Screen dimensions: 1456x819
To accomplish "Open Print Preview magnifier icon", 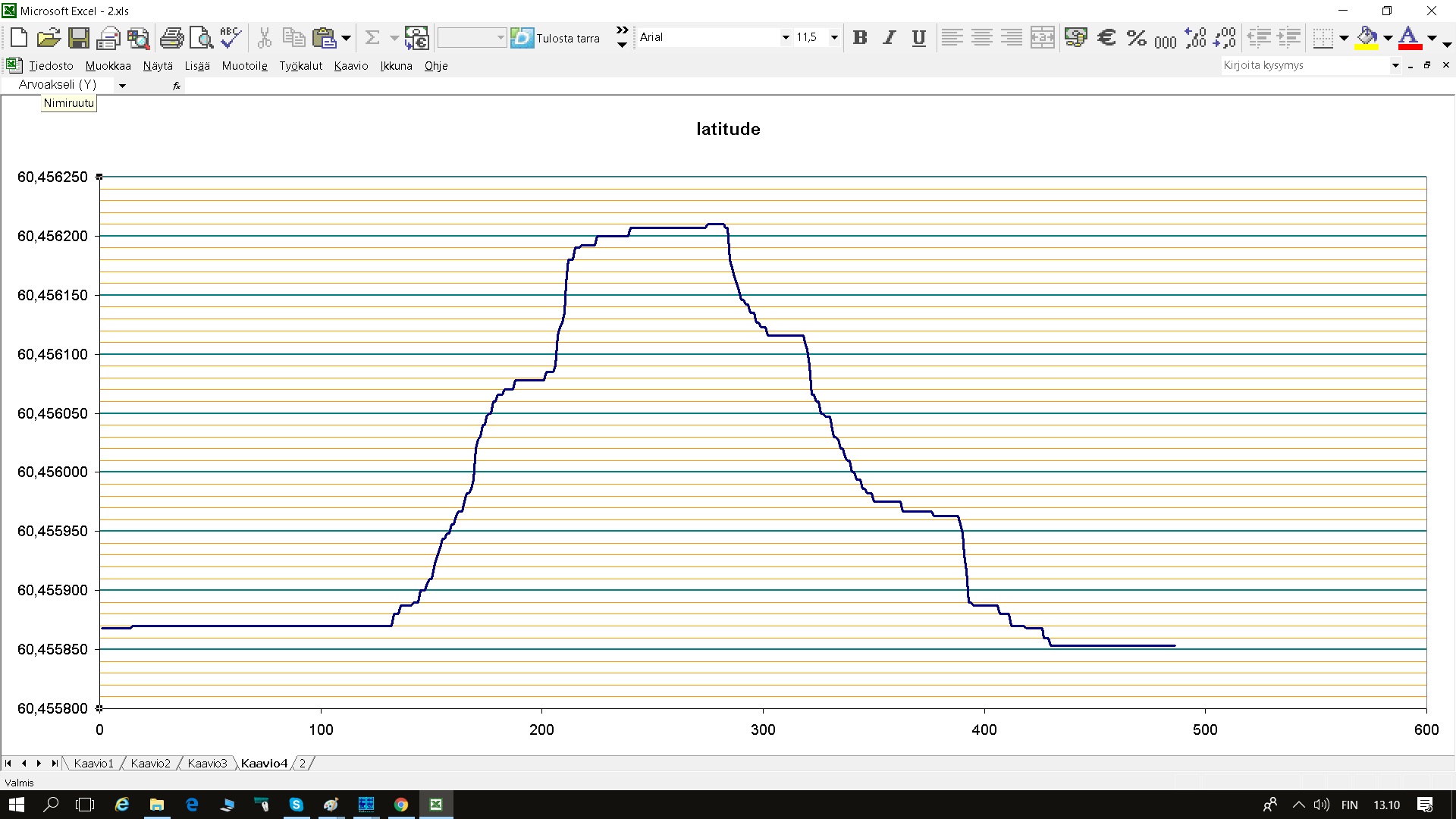I will (201, 37).
